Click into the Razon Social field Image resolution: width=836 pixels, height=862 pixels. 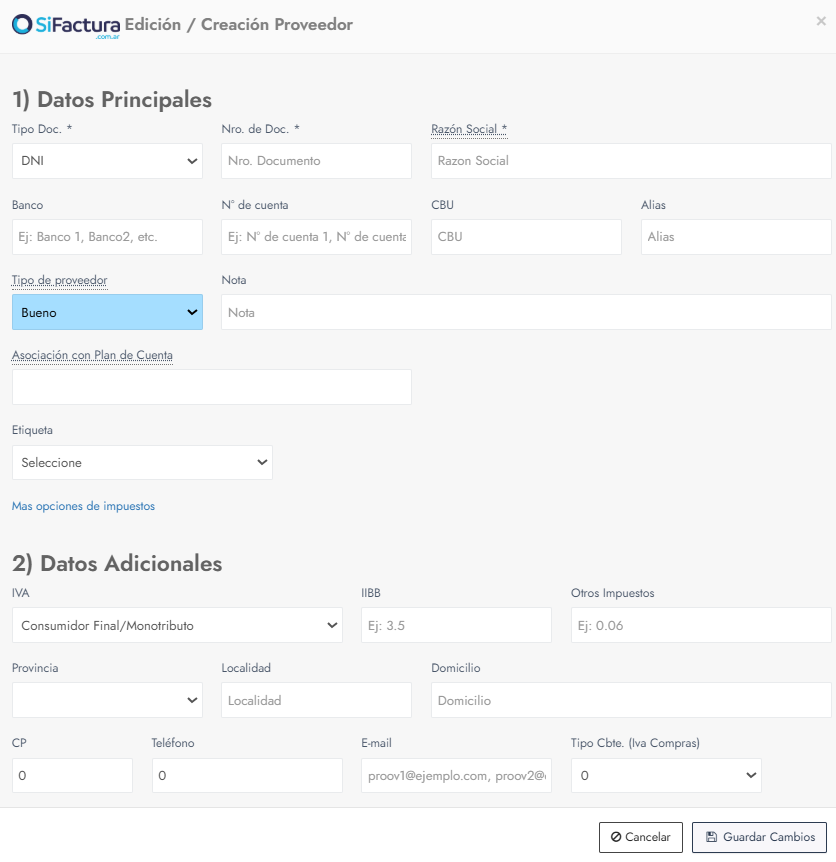pyautogui.click(x=631, y=161)
